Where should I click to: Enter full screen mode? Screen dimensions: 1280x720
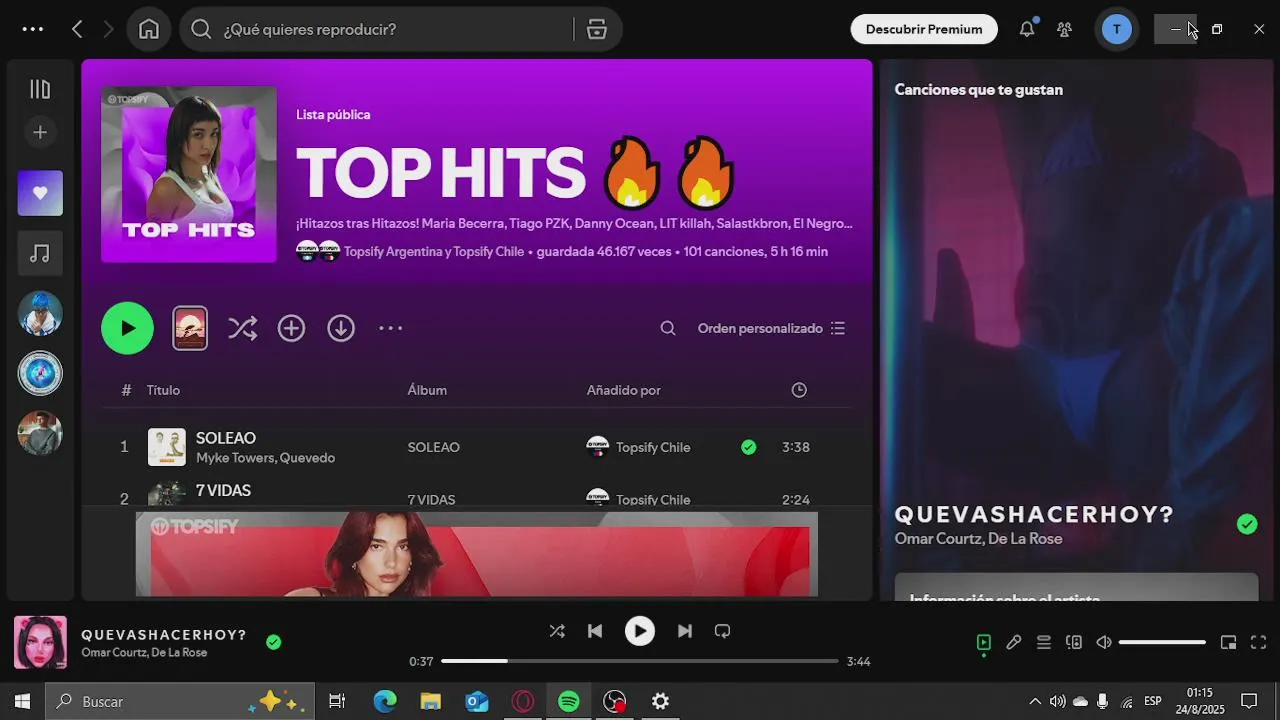pyautogui.click(x=1259, y=643)
